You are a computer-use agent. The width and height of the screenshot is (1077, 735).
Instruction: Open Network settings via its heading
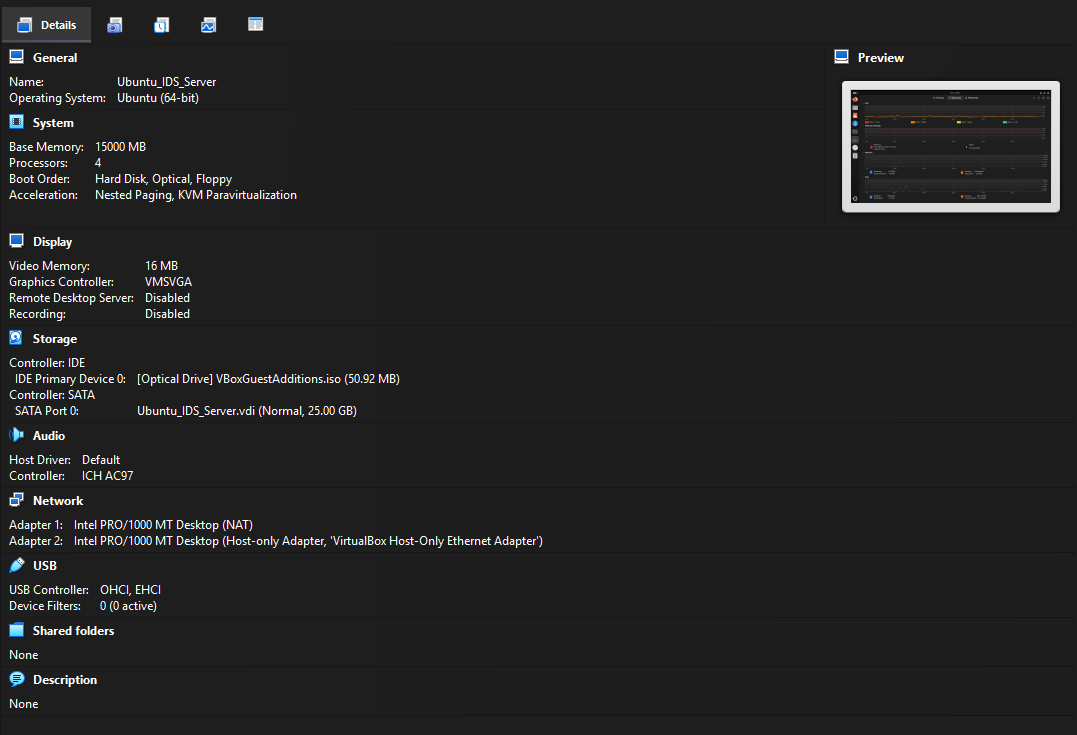click(x=58, y=501)
